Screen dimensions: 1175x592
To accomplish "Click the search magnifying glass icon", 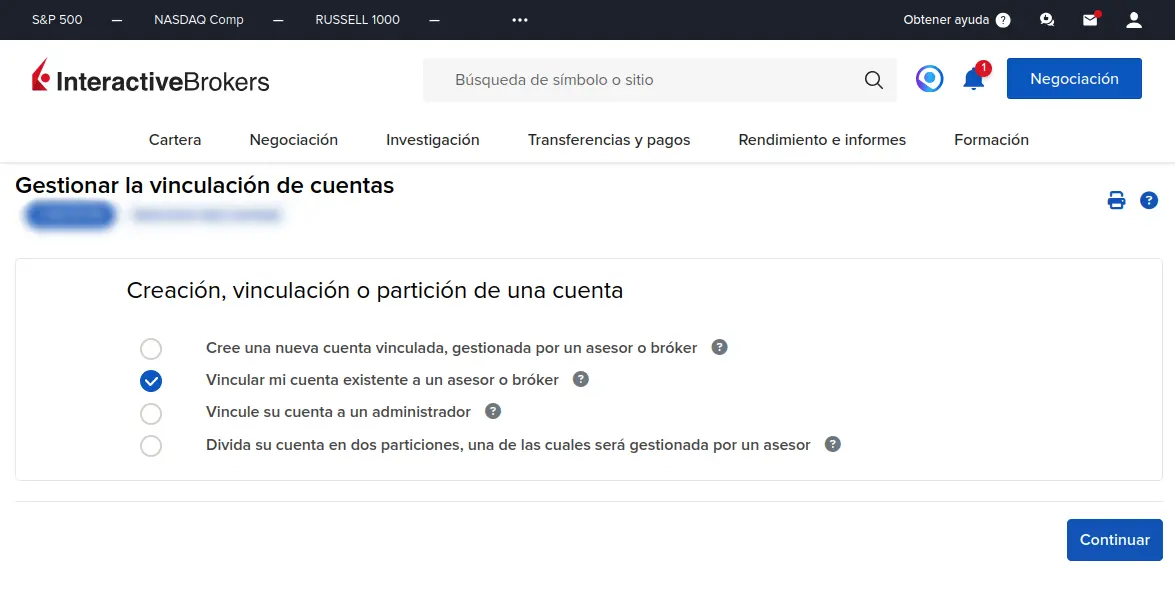I will (872, 79).
